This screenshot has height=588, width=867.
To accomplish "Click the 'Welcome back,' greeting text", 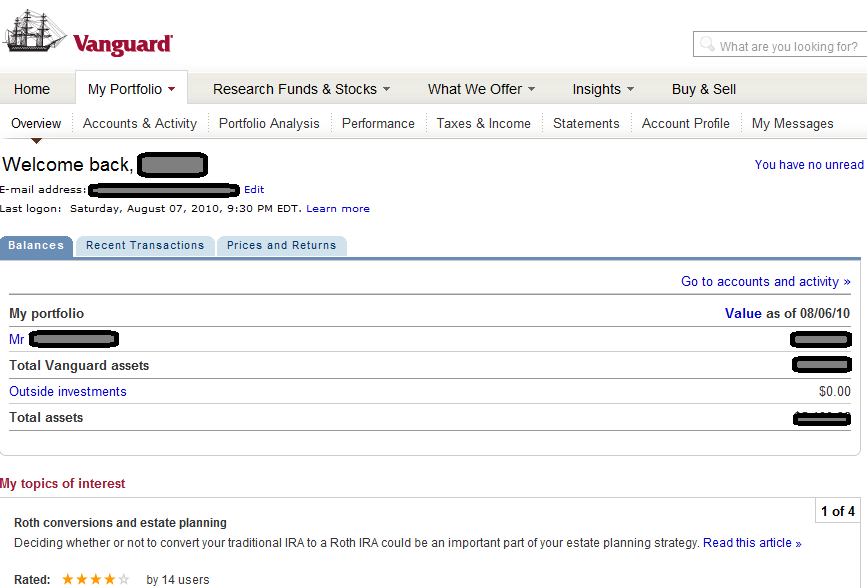I will tap(67, 165).
